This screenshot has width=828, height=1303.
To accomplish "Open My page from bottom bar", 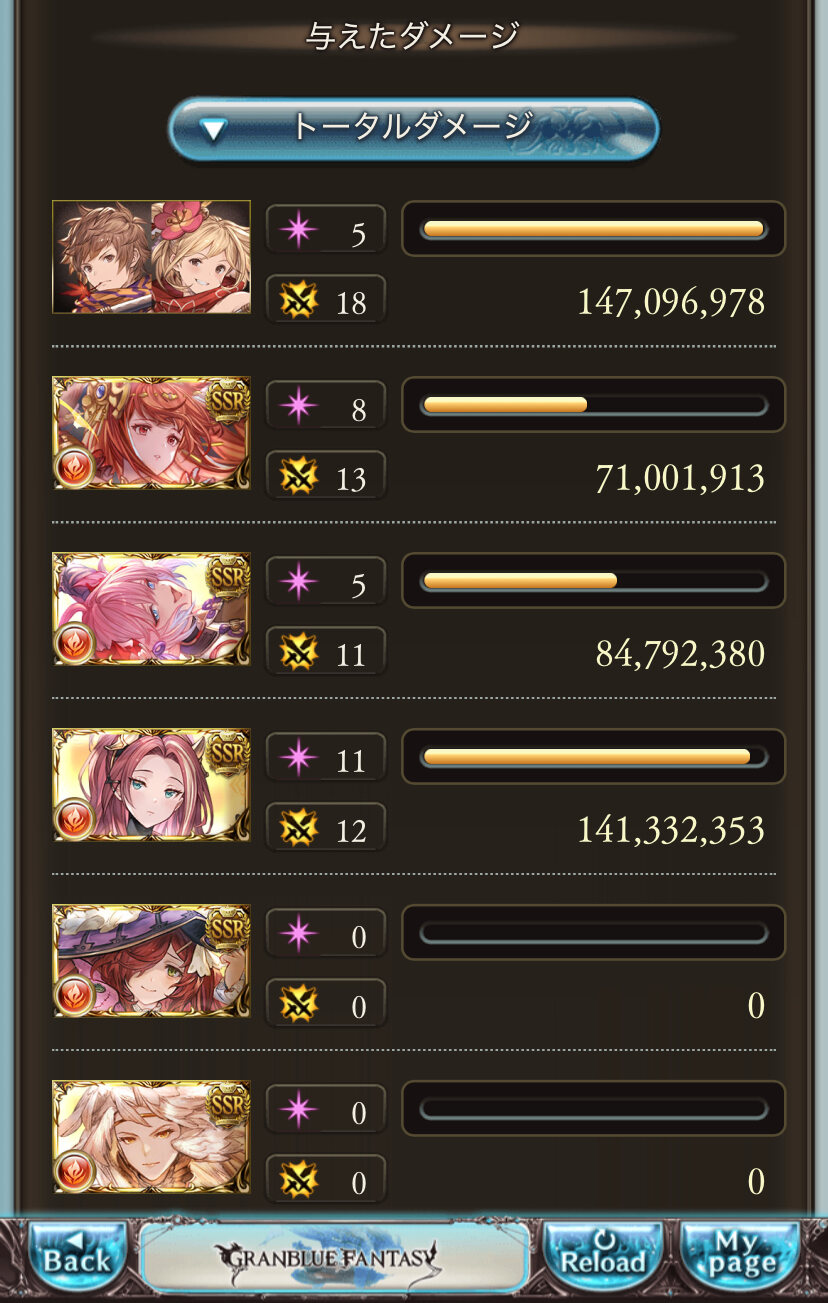I will (739, 1254).
